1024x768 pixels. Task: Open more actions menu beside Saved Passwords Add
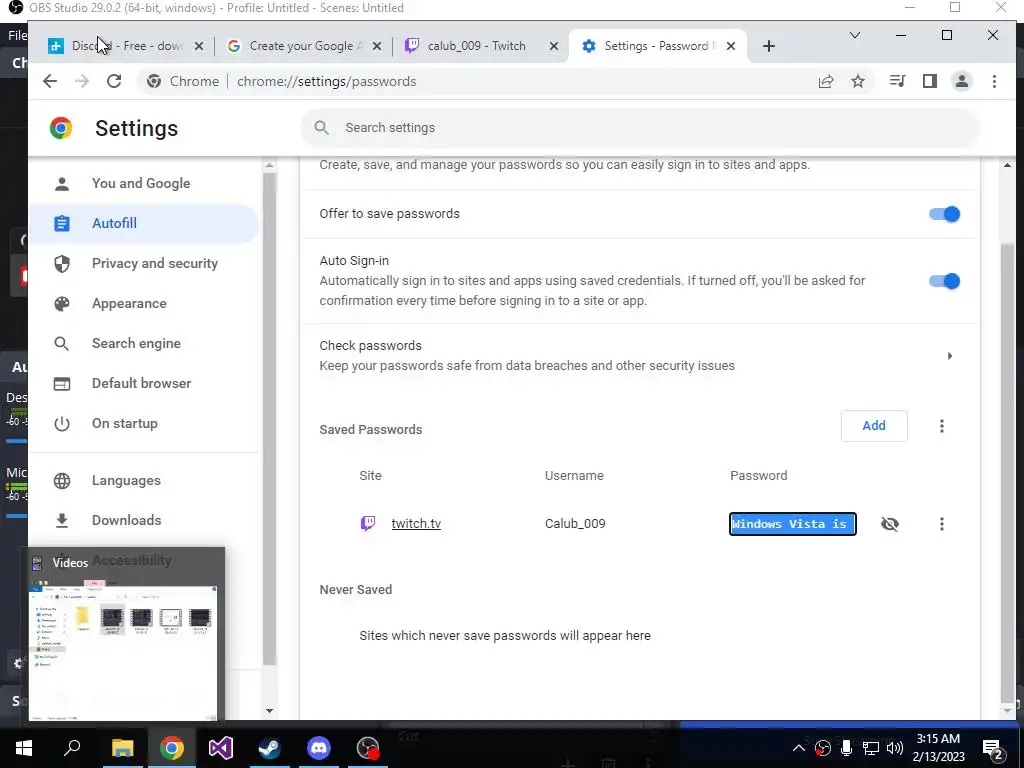coord(942,426)
